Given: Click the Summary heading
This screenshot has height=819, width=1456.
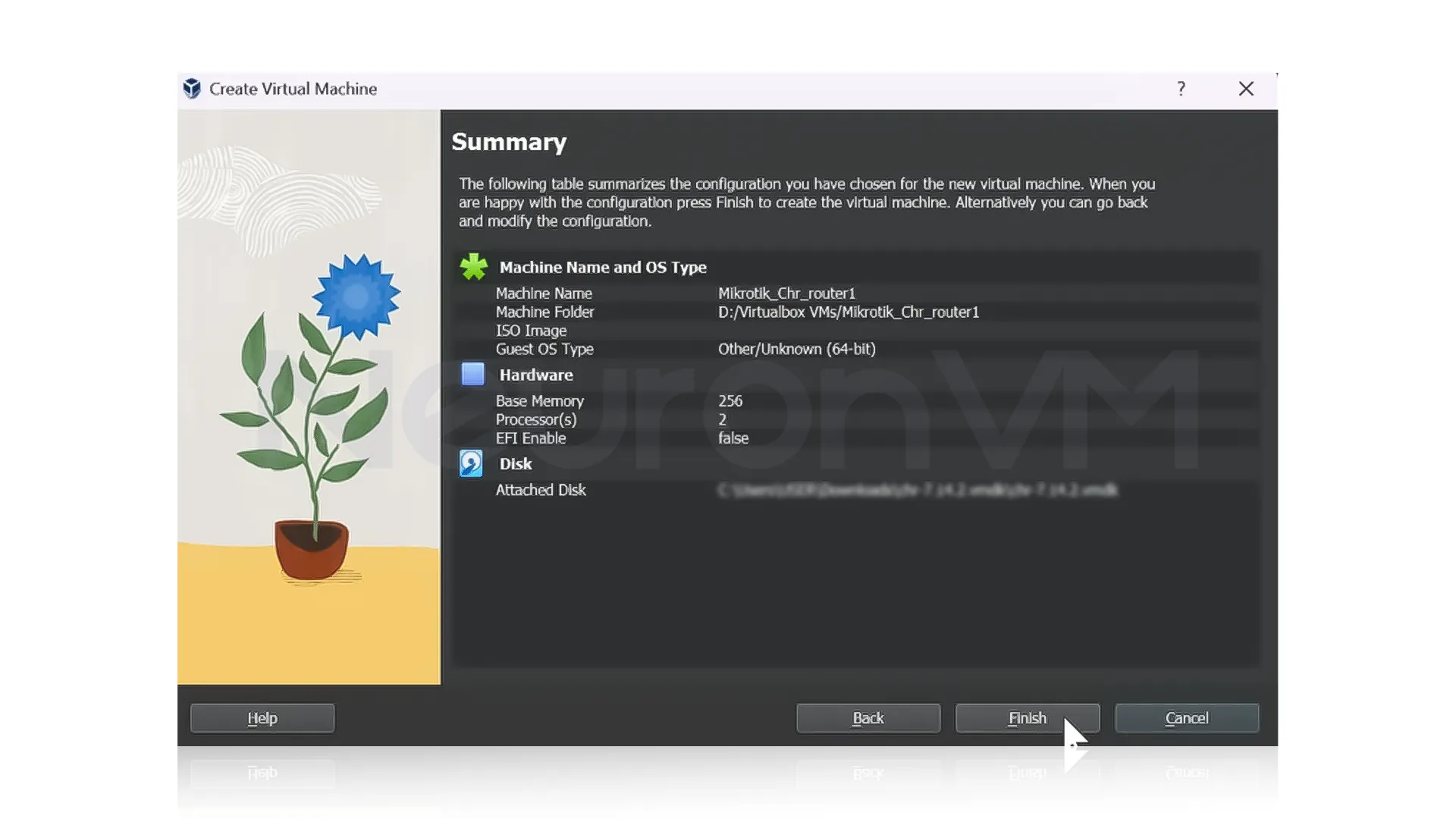Looking at the screenshot, I should point(509,142).
